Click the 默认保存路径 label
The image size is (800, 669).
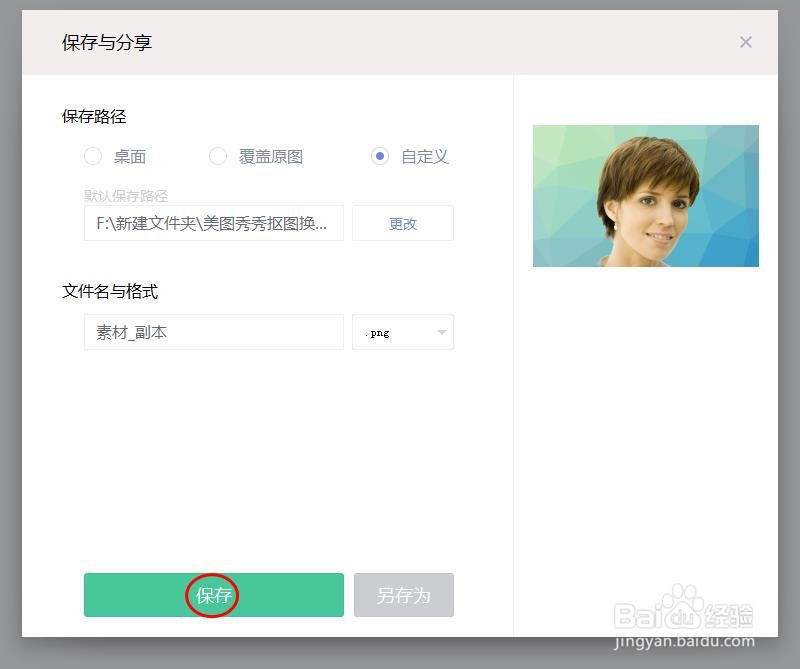126,195
